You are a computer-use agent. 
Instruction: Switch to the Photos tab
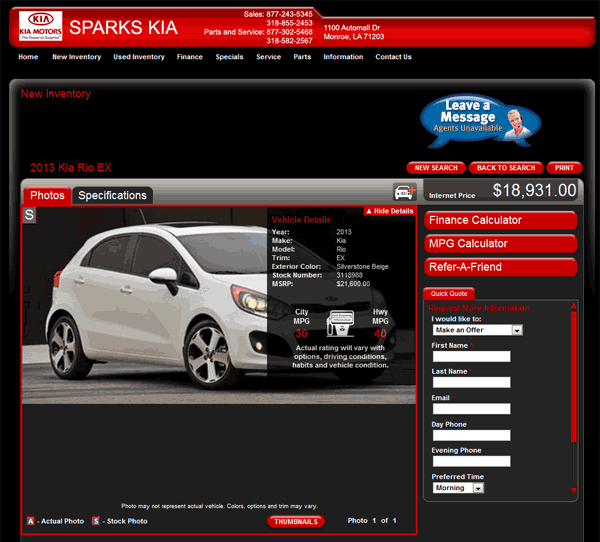(x=47, y=196)
